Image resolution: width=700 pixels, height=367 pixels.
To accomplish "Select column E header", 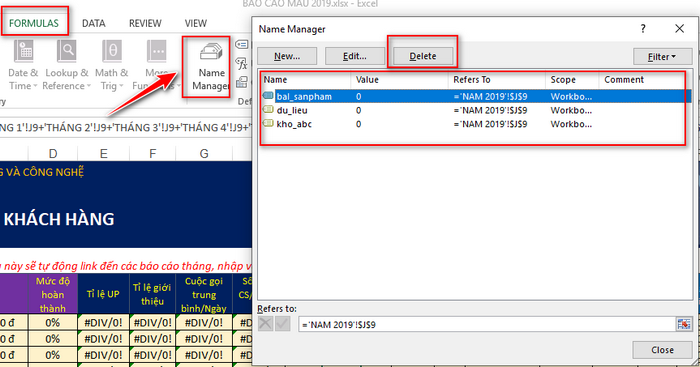I will (x=104, y=154).
